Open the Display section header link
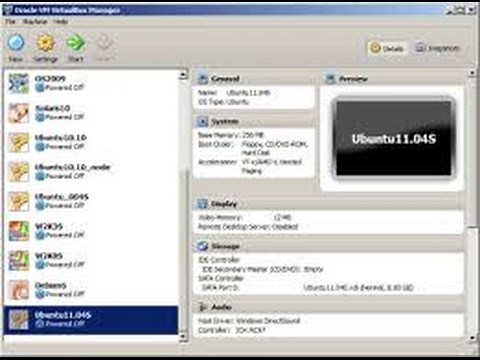The width and height of the screenshot is (480, 360). click(224, 204)
